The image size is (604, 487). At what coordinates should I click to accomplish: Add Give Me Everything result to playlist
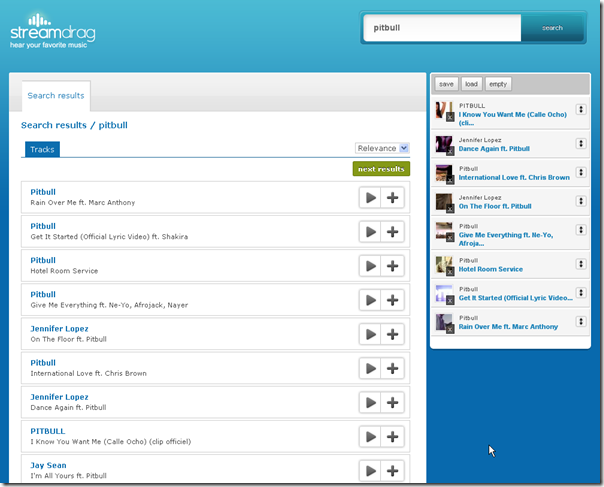[x=393, y=300]
